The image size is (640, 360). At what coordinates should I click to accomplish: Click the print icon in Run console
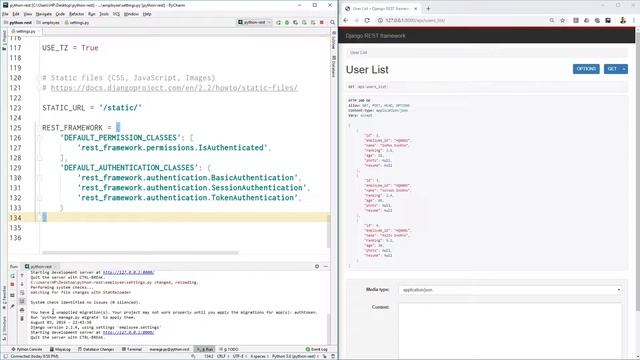pos(22,310)
